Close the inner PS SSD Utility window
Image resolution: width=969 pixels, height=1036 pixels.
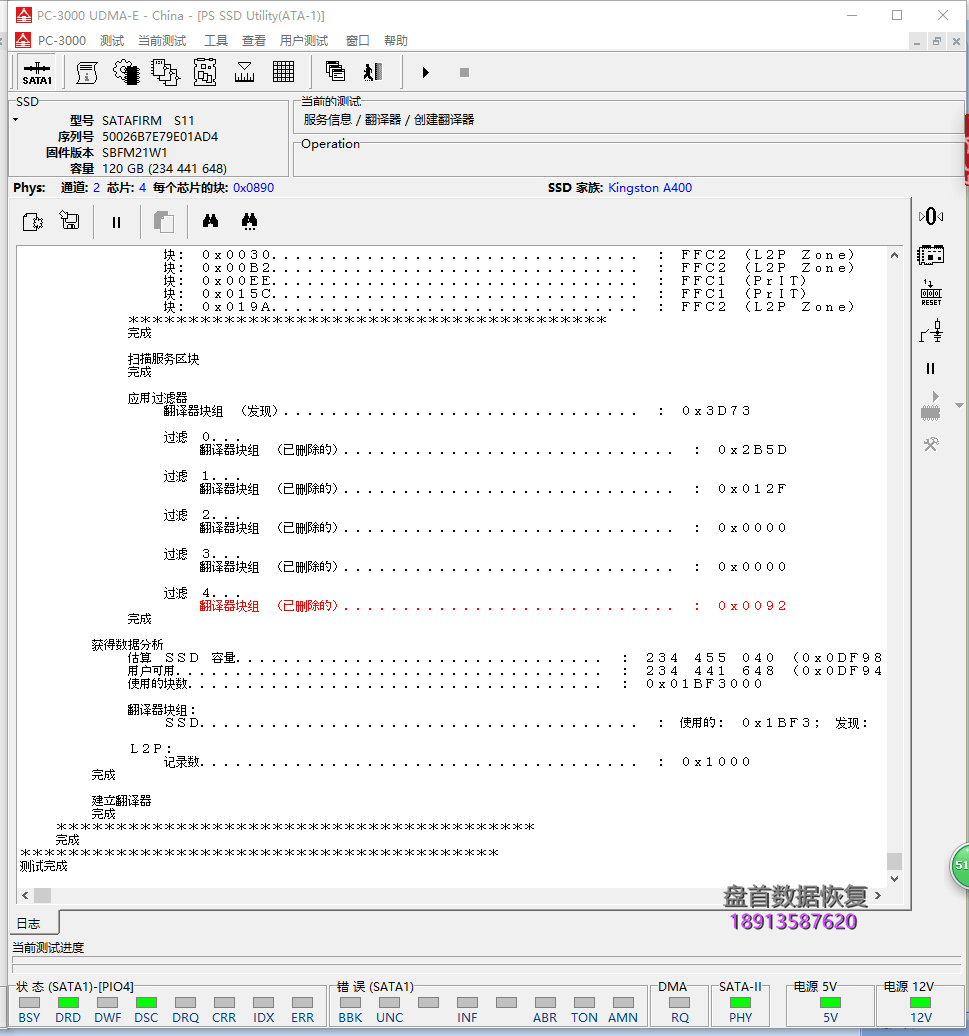point(956,42)
